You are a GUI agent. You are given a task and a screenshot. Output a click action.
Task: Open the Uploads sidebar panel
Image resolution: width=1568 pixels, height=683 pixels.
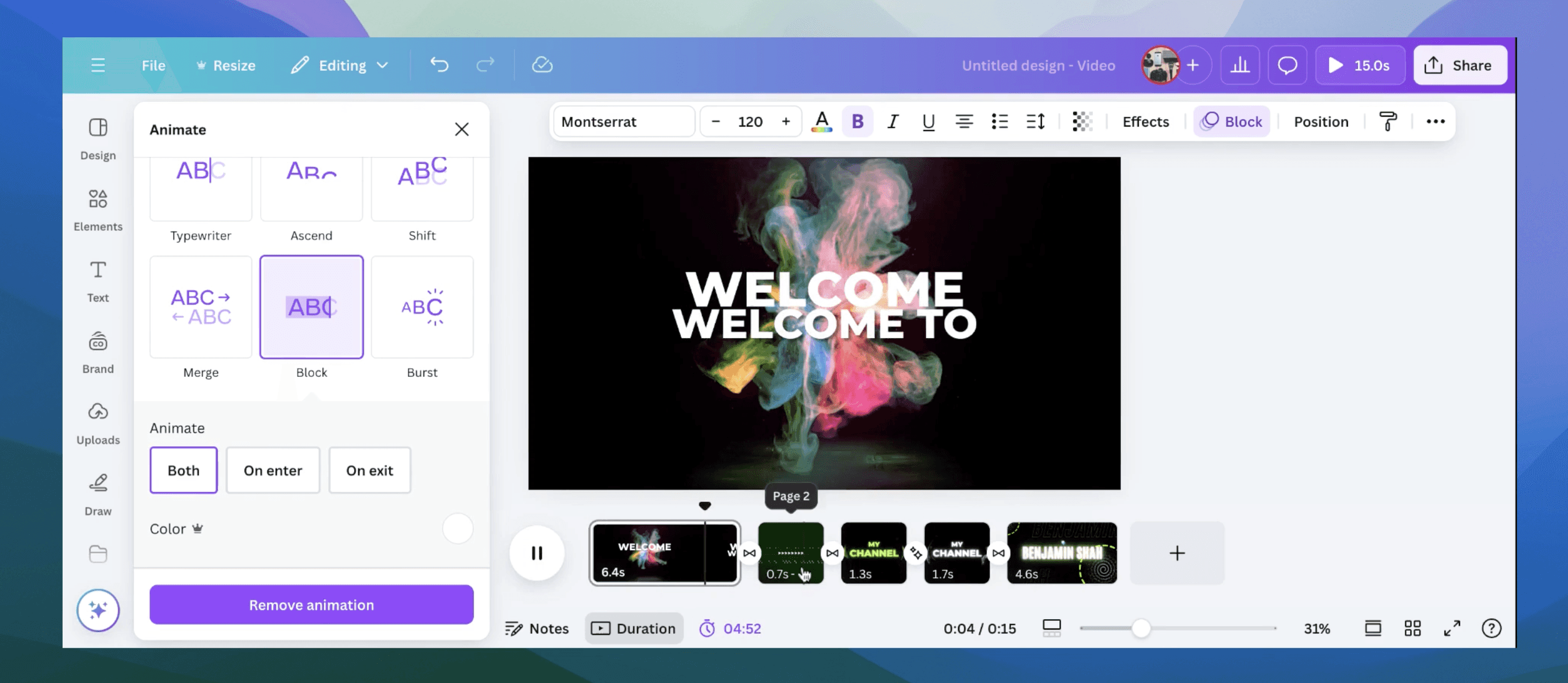tap(98, 423)
